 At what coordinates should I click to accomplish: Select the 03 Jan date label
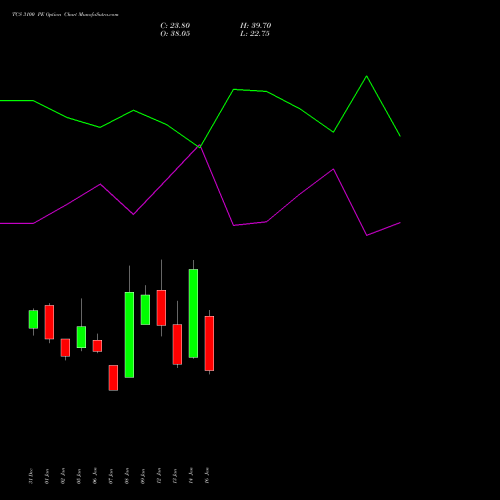point(79,476)
